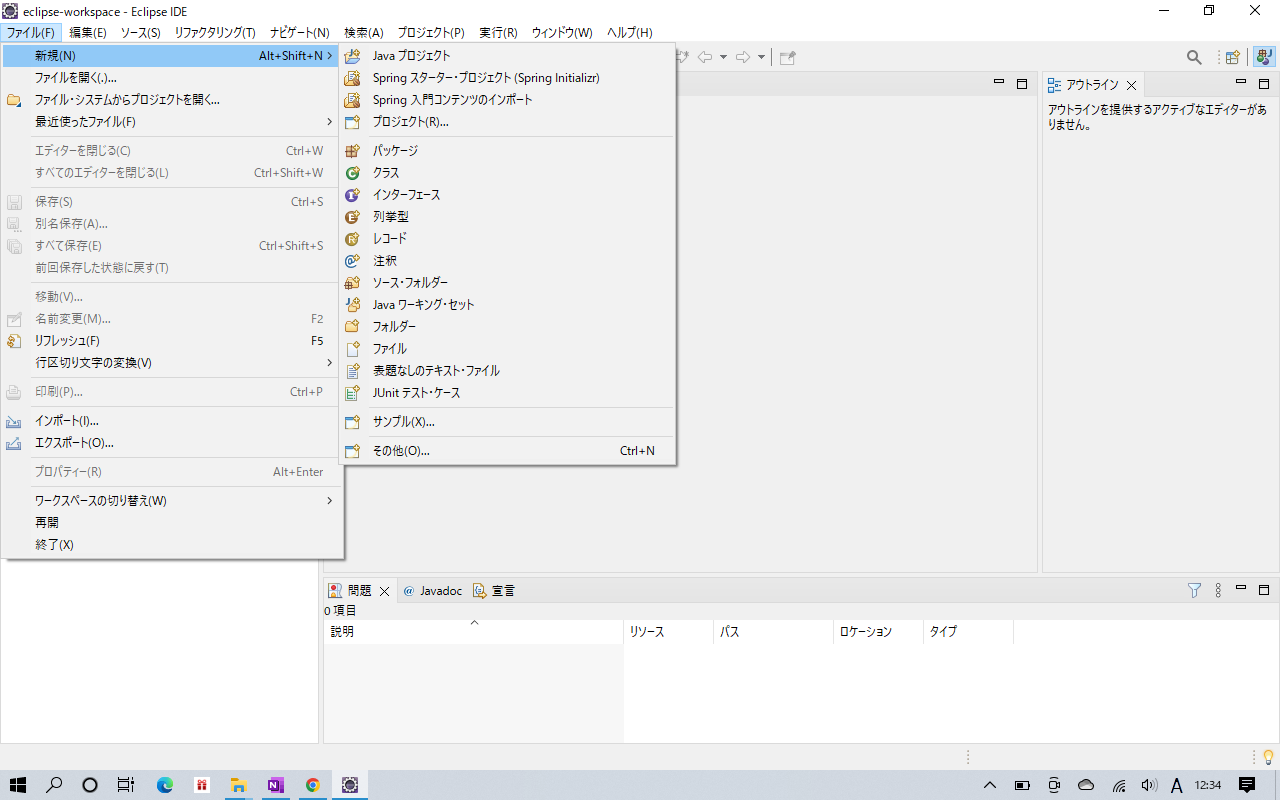Select the Package icon in New submenu
Screen dimensions: 1280x800
[352, 151]
